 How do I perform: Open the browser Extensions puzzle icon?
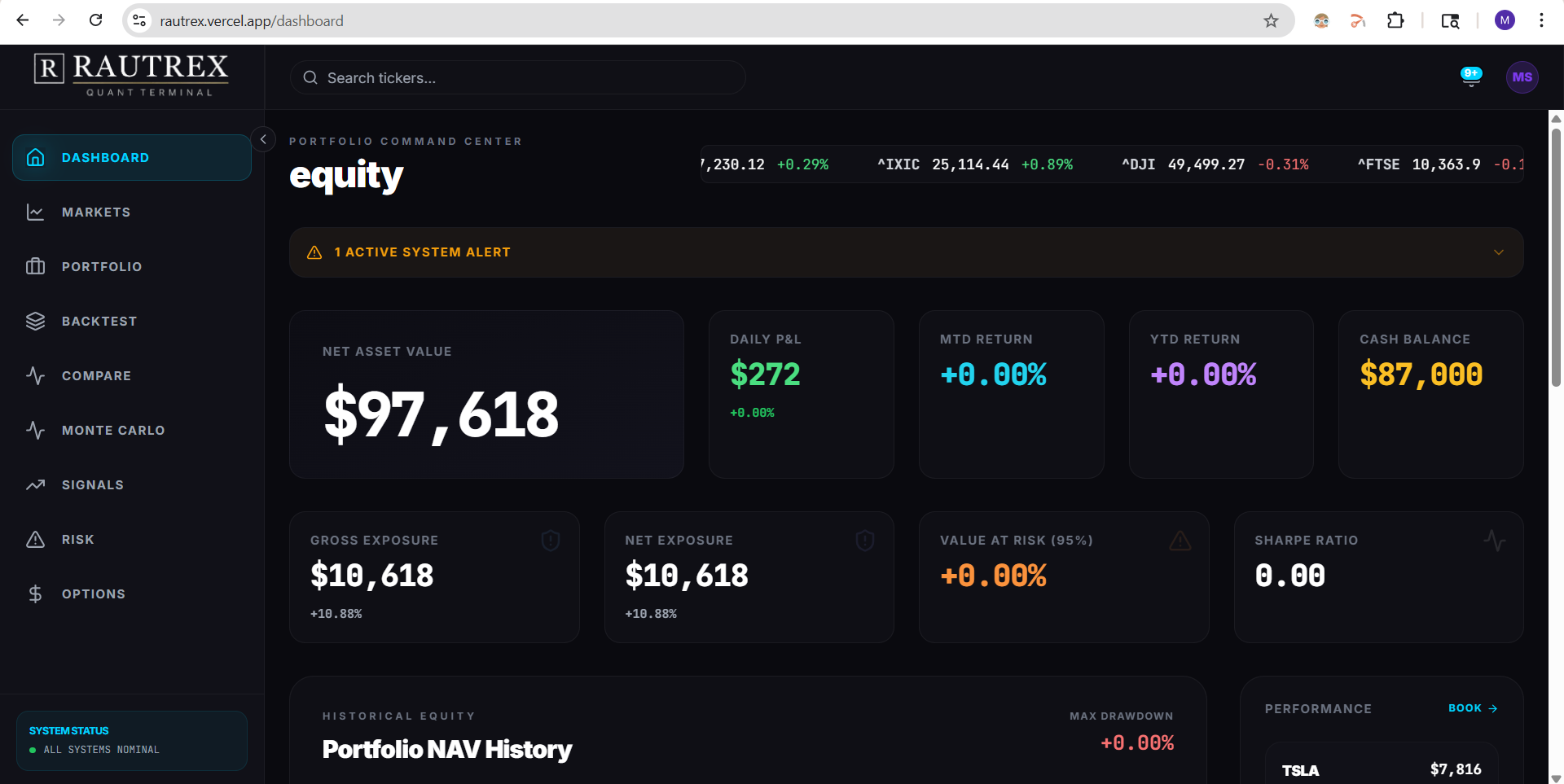click(1395, 20)
